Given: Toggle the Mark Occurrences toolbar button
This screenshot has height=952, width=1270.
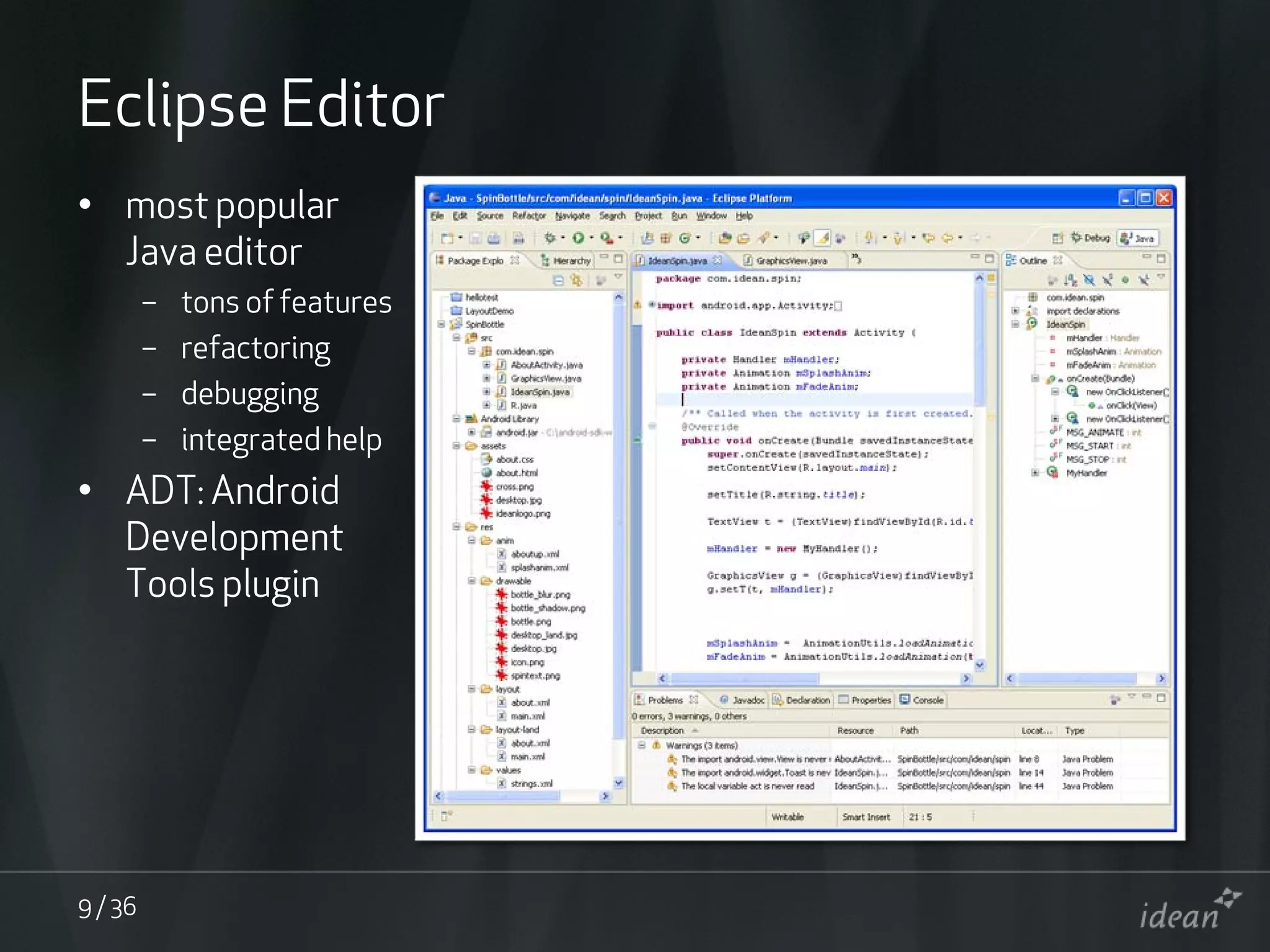Looking at the screenshot, I should (822, 238).
